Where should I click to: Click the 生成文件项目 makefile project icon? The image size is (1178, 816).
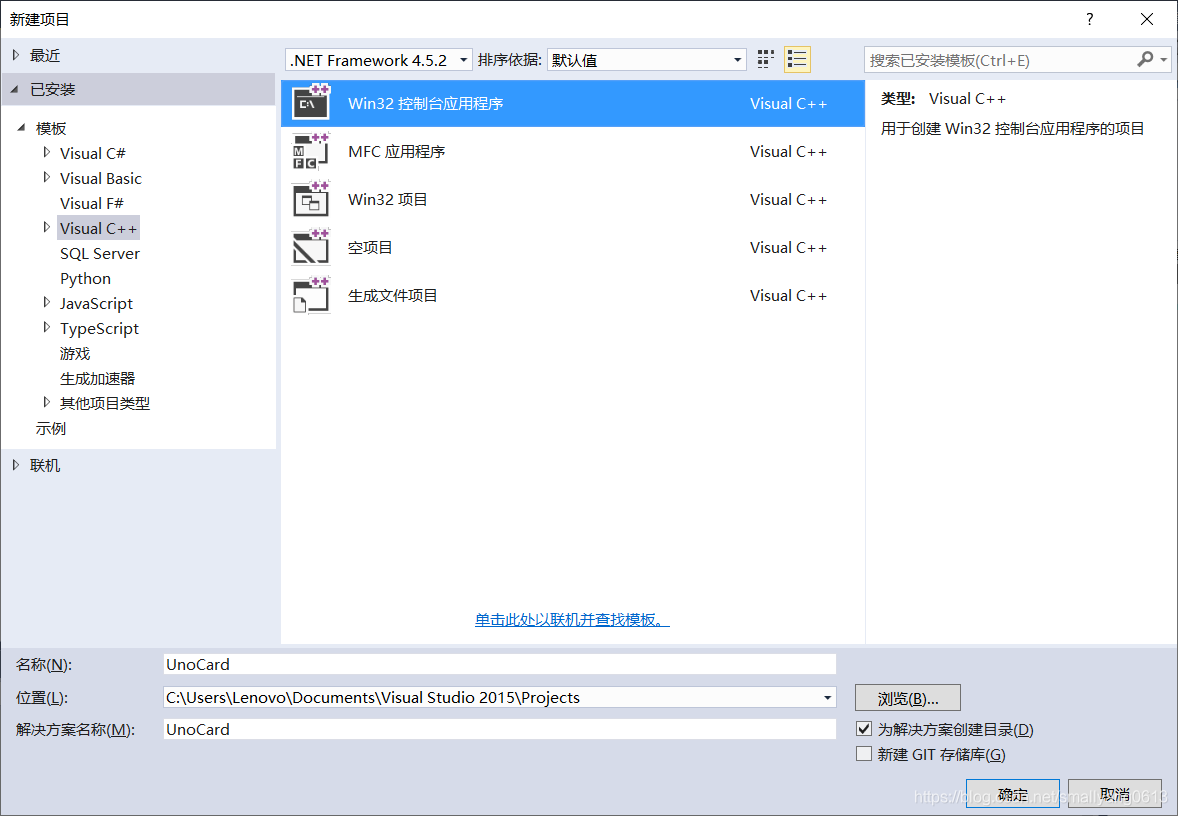pyautogui.click(x=311, y=295)
